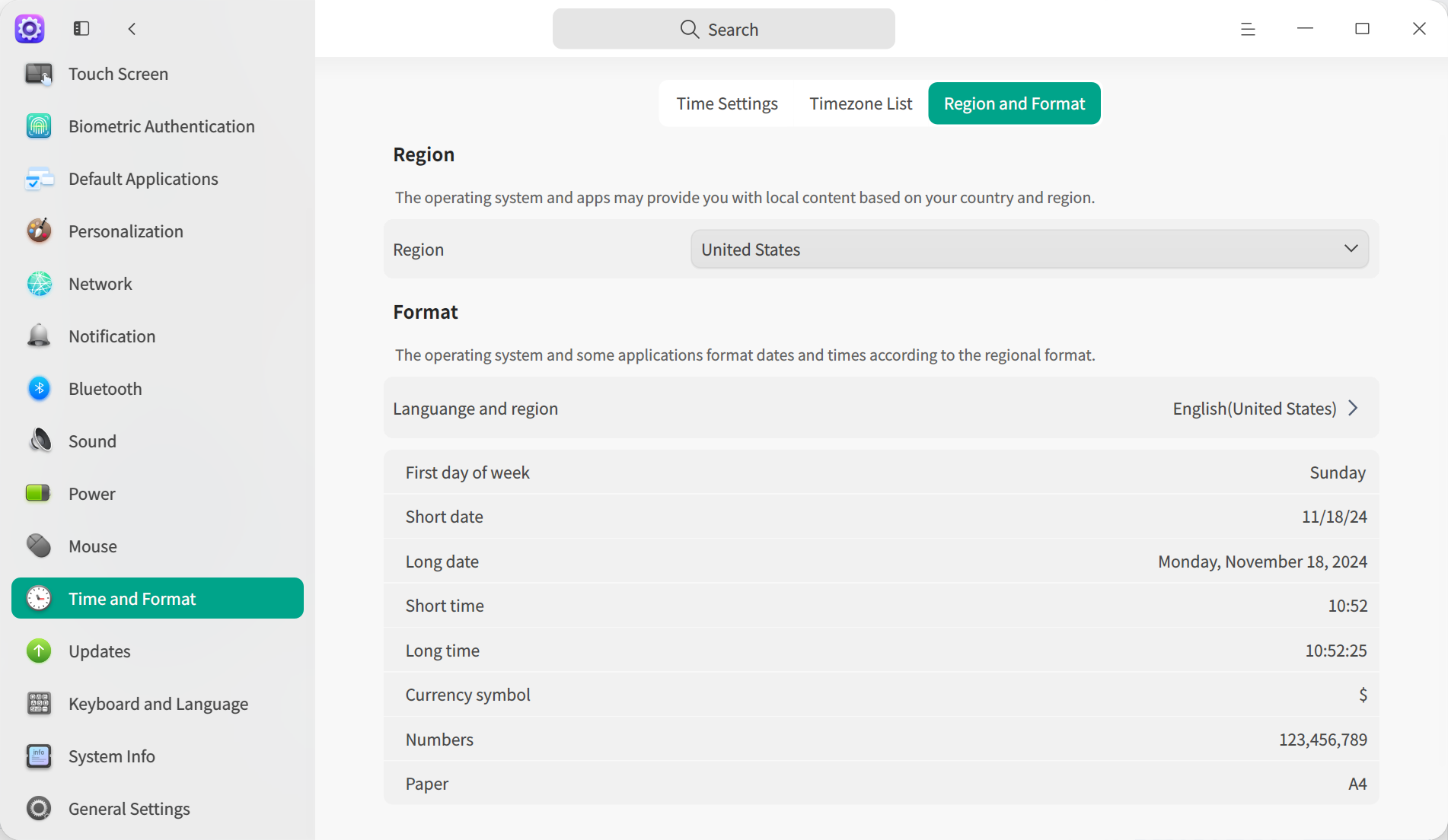Open the Mouse icon in sidebar
The image size is (1448, 840).
[x=38, y=546]
